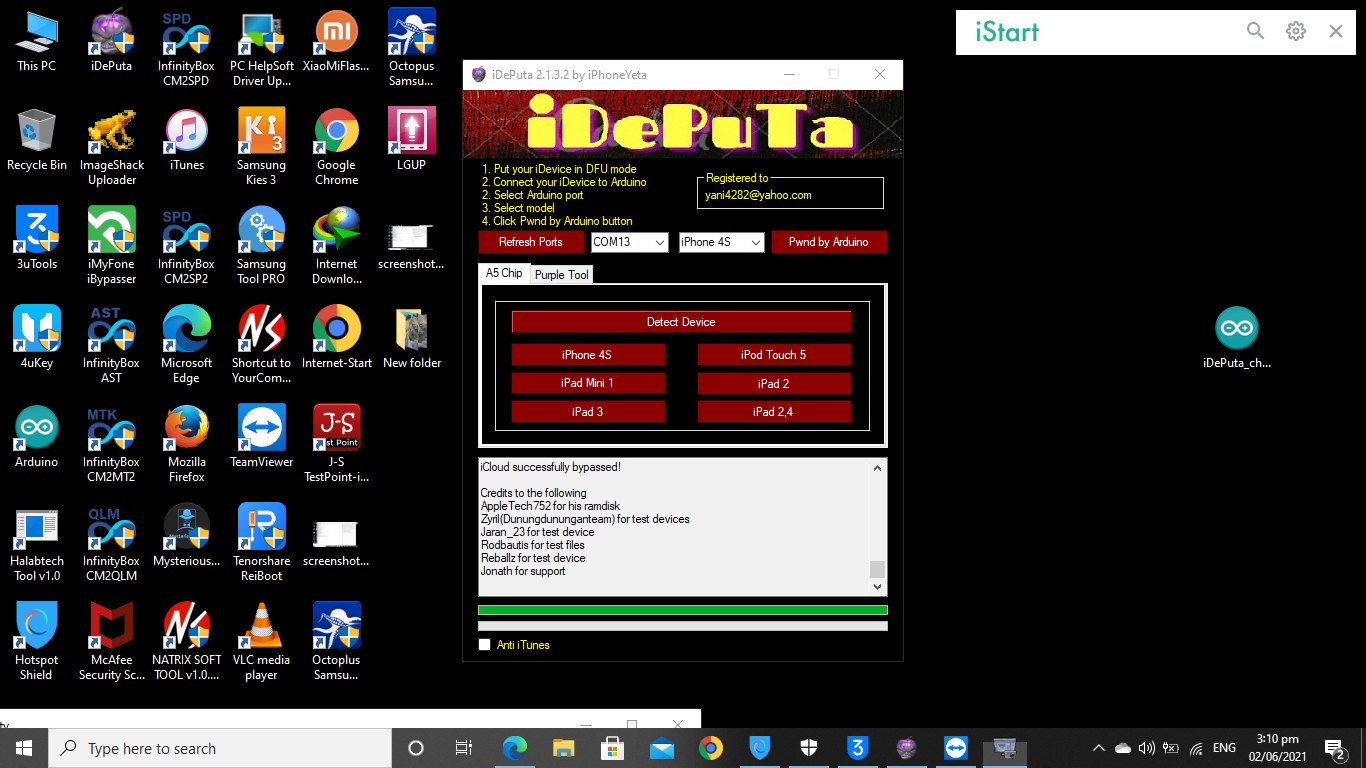Open iTunes from the desktop
The height and width of the screenshot is (768, 1366).
[x=186, y=141]
